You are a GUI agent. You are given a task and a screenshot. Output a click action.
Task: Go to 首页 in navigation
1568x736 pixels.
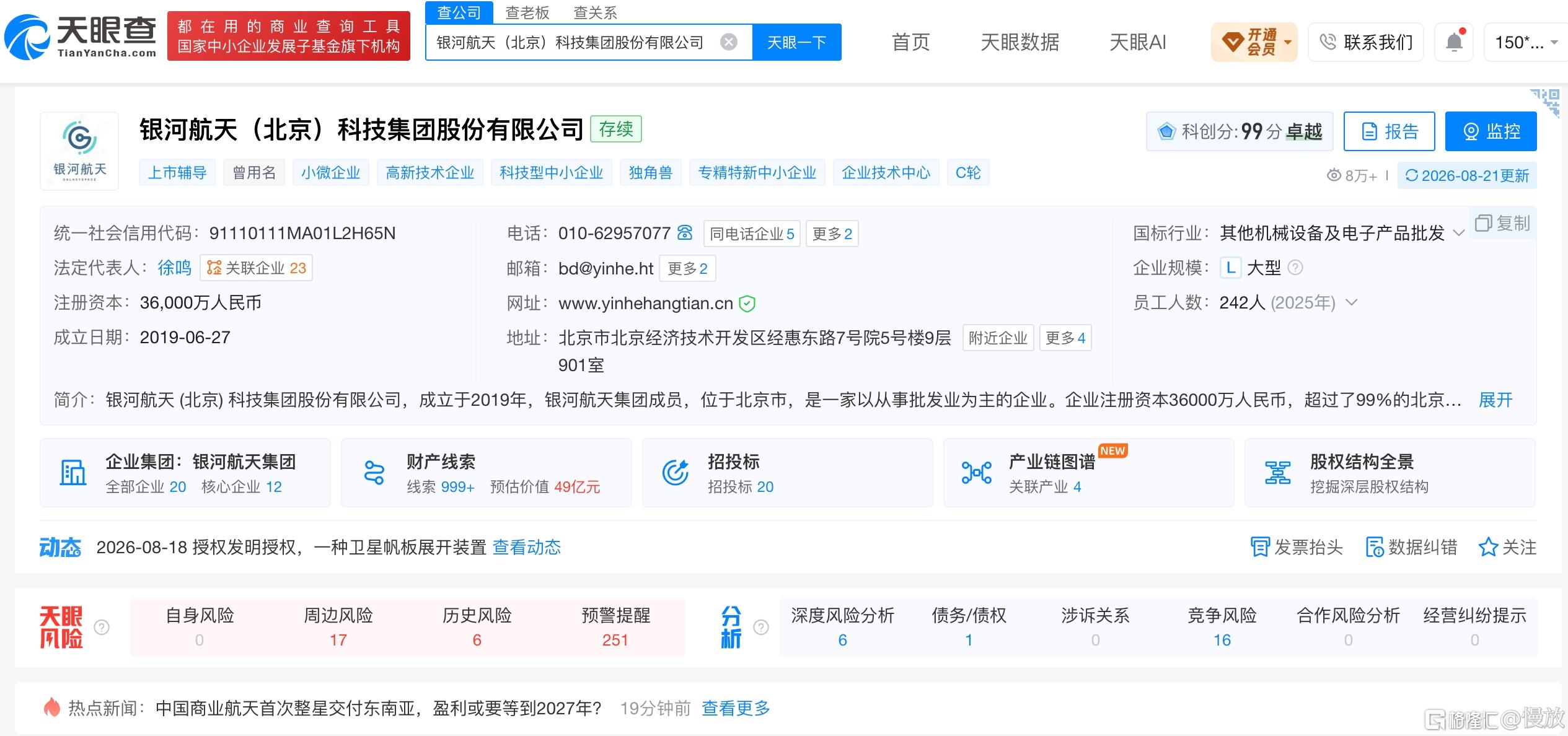[910, 42]
